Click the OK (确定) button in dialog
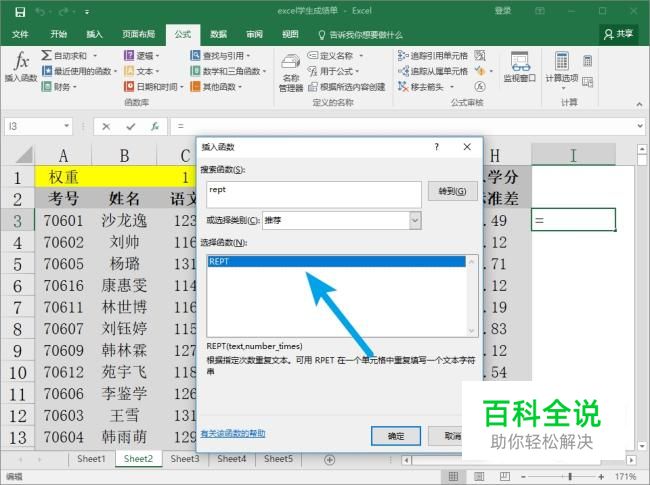Screen dimensions: 650x485 [x=396, y=436]
